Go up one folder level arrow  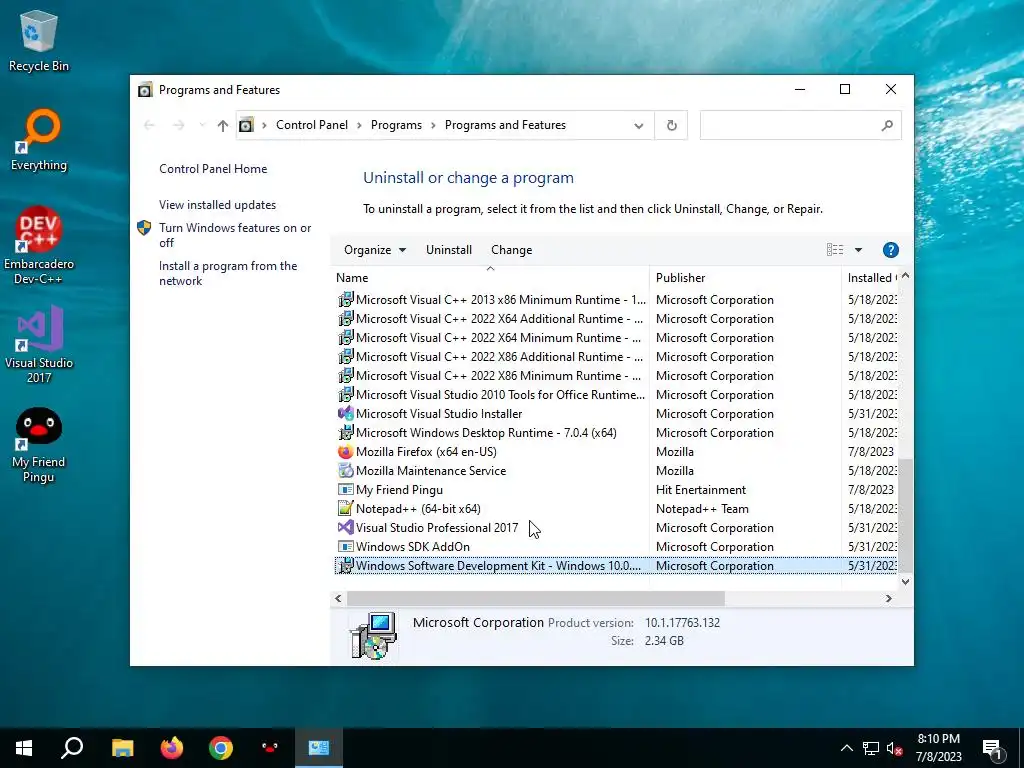pyautogui.click(x=223, y=125)
